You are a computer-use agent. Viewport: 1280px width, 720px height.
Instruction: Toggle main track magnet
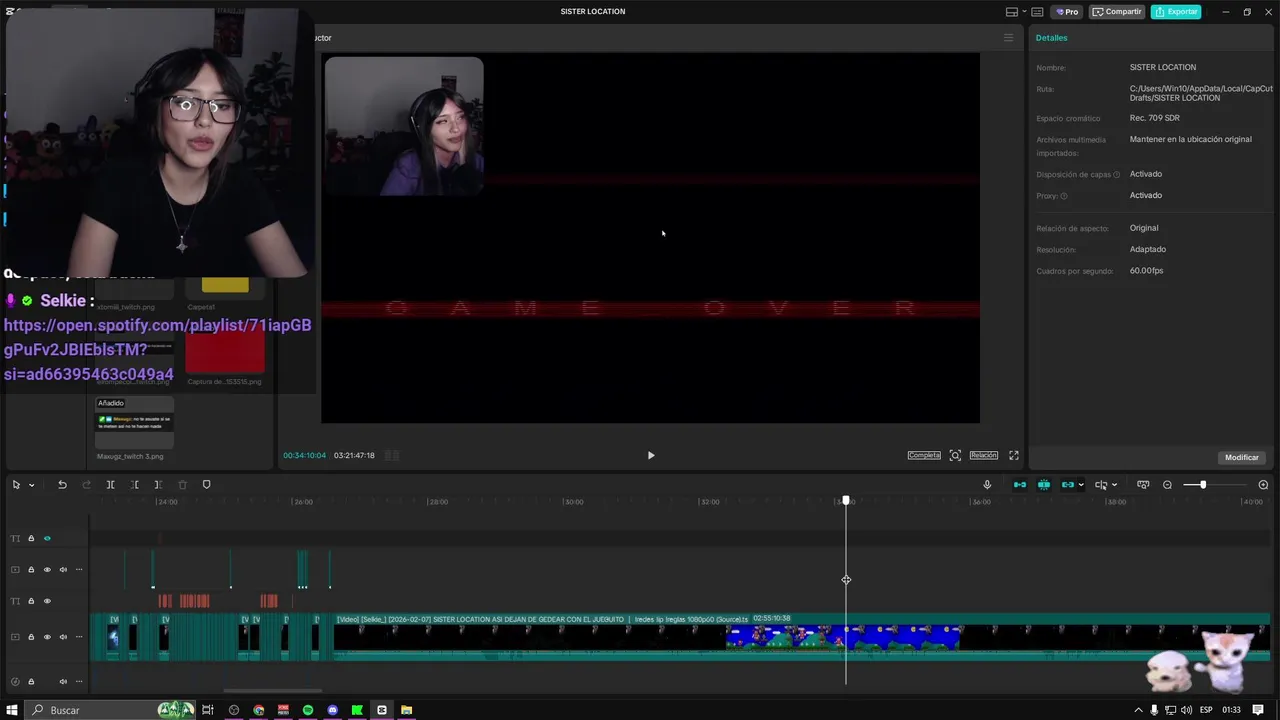1020,485
